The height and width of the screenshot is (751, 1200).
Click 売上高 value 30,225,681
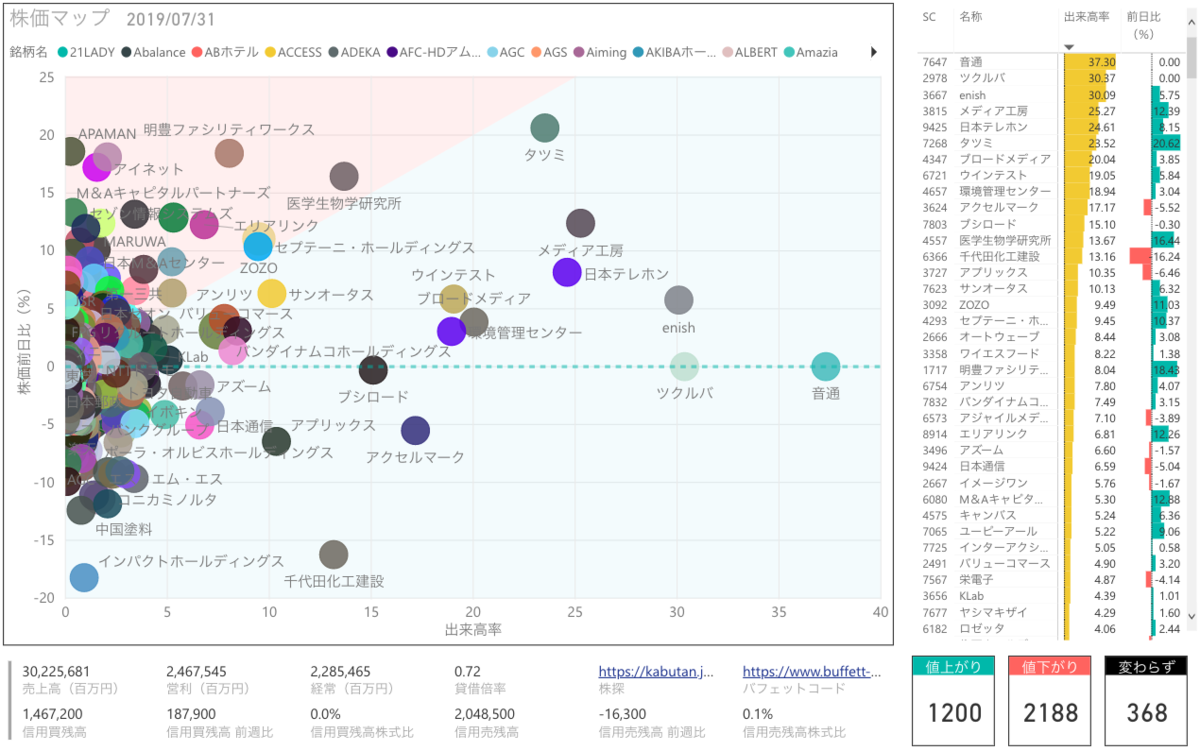[x=57, y=671]
